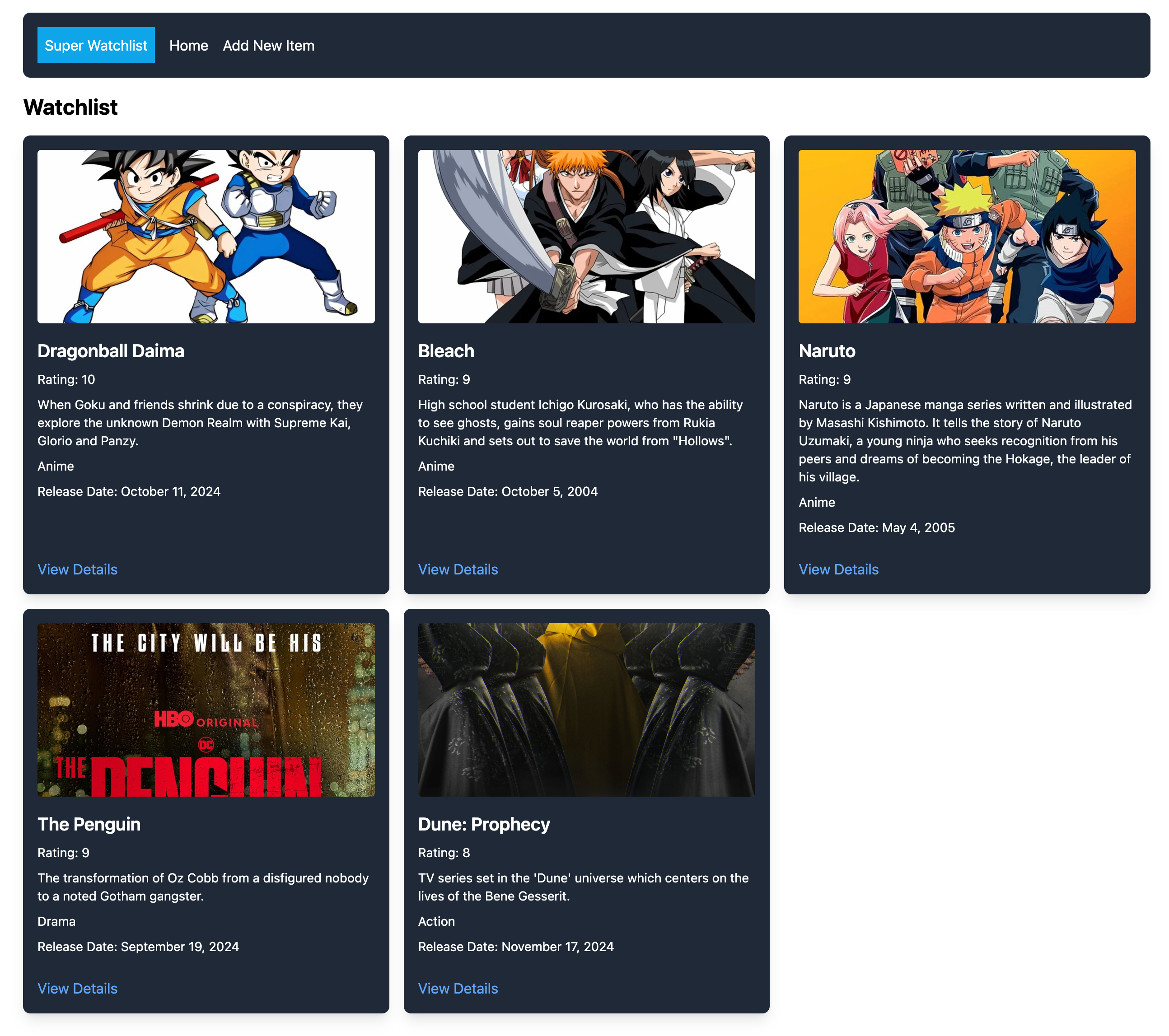
Task: View Details for Dragonball Daima
Action: (77, 569)
